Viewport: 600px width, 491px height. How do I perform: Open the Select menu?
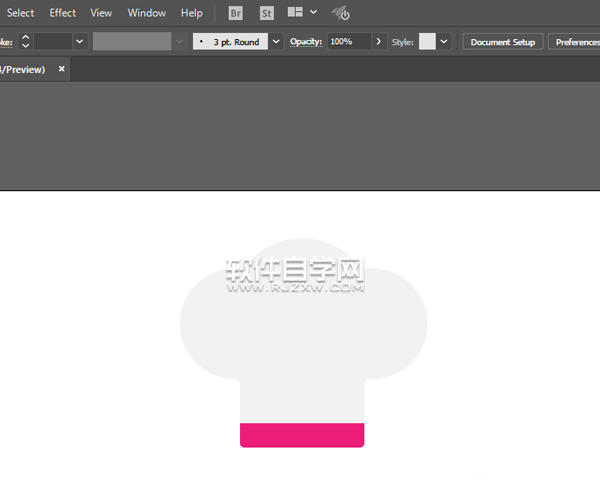[x=20, y=13]
